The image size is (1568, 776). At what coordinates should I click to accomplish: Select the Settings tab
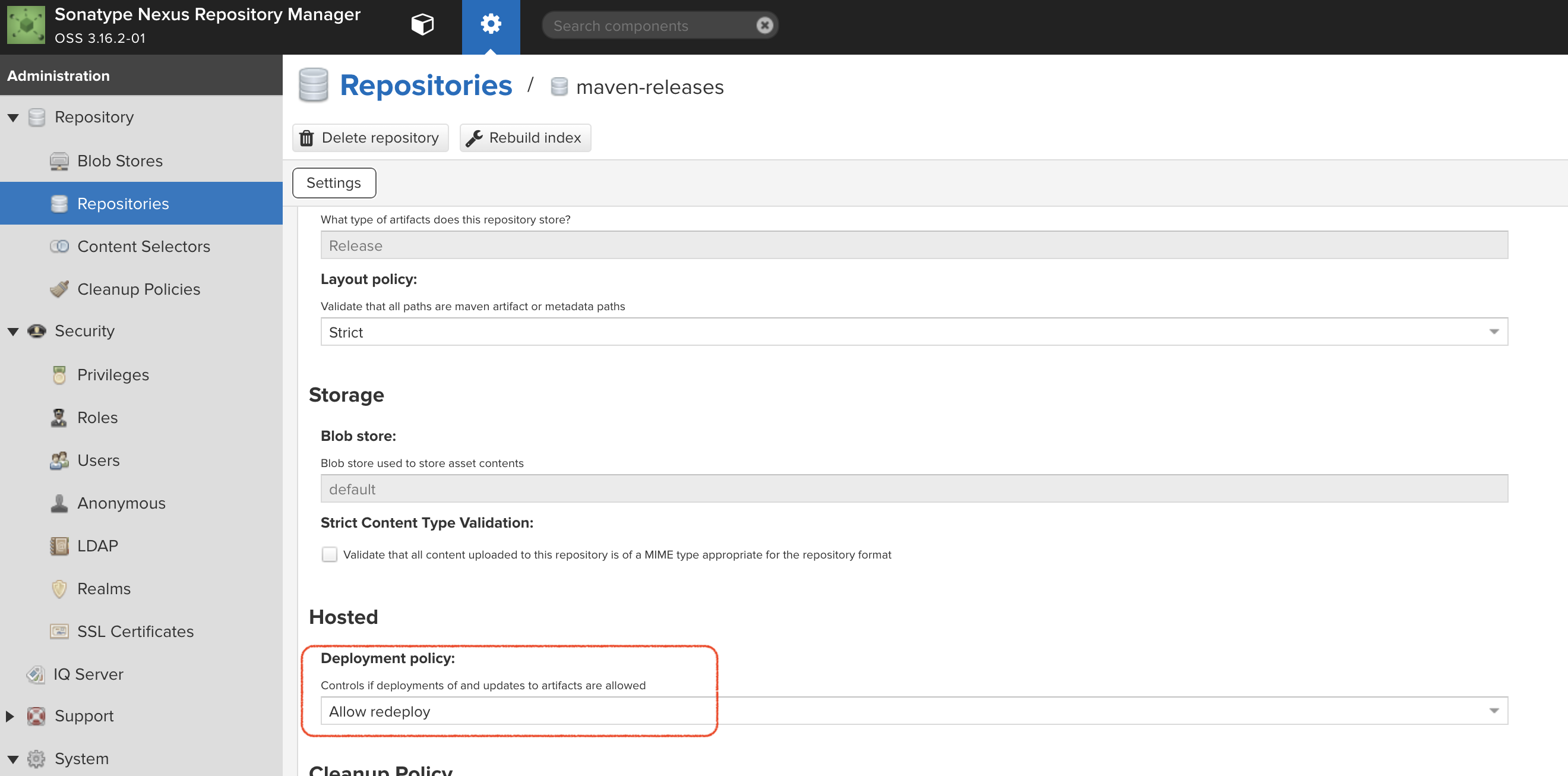334,183
